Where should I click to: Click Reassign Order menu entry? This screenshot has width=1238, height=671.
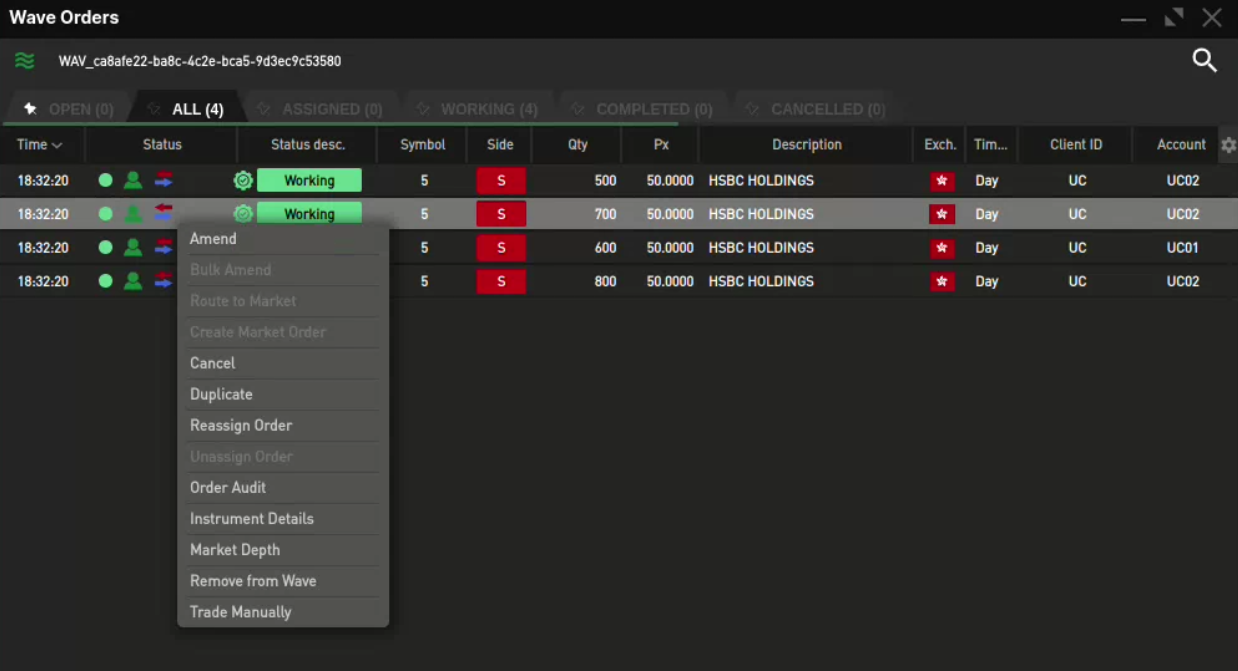tap(241, 425)
